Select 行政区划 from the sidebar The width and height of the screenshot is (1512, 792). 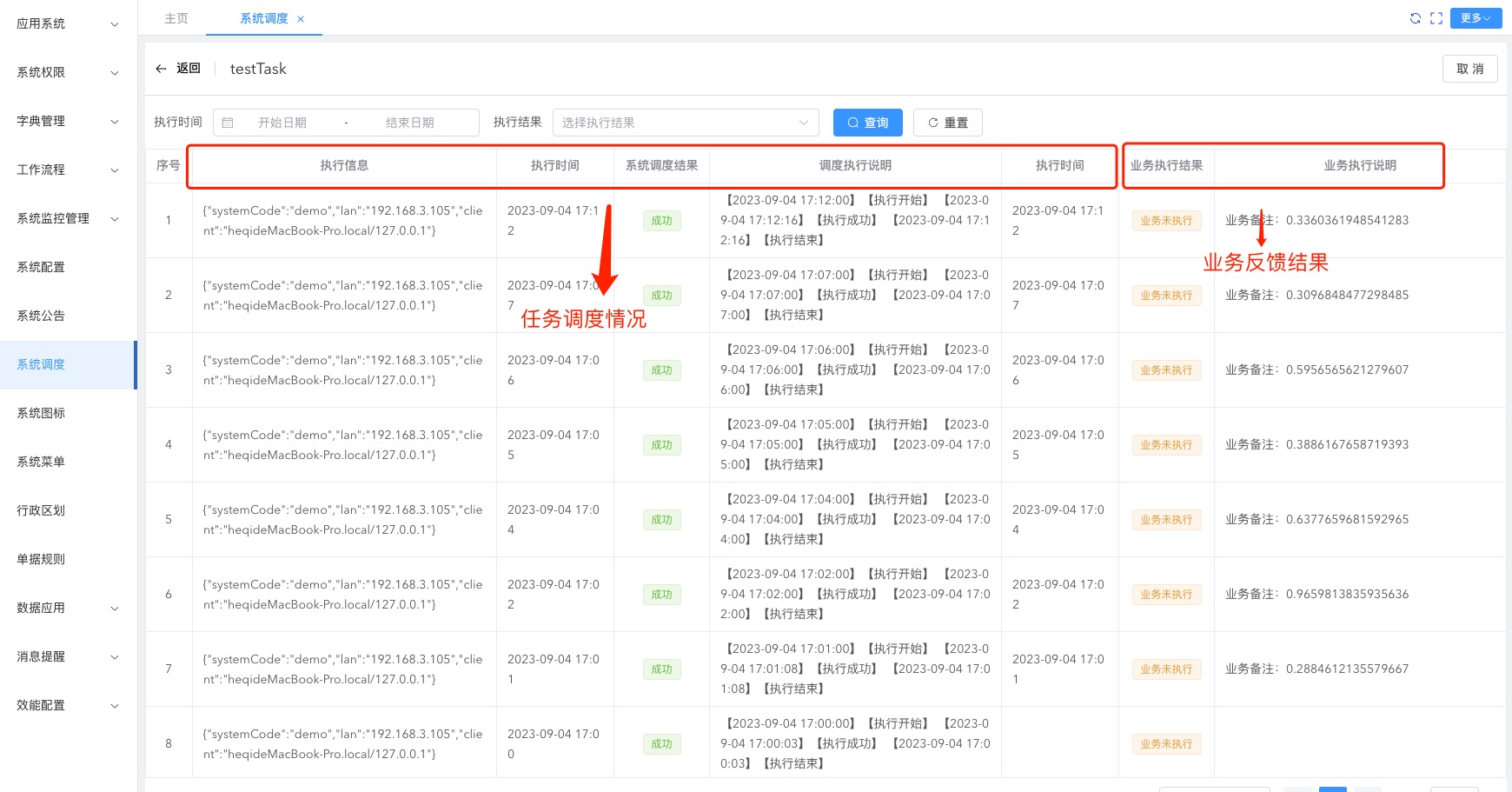pos(41,511)
